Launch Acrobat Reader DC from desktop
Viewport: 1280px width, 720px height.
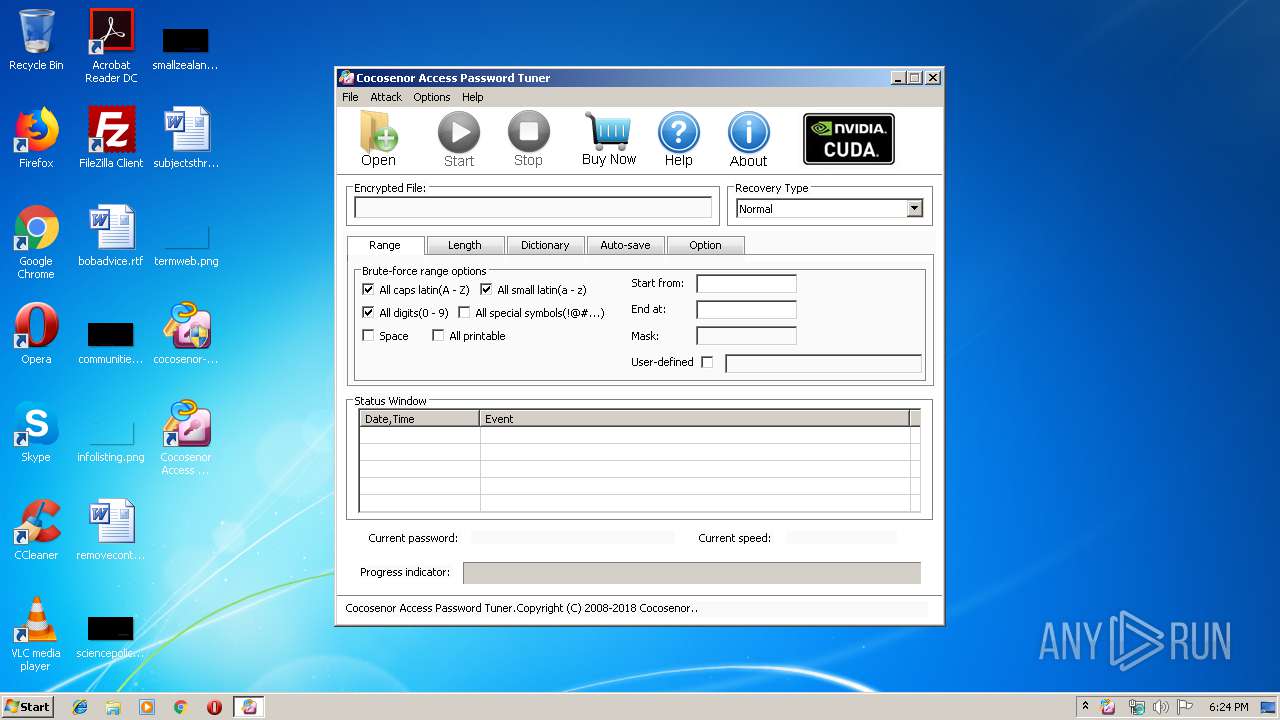(x=111, y=46)
